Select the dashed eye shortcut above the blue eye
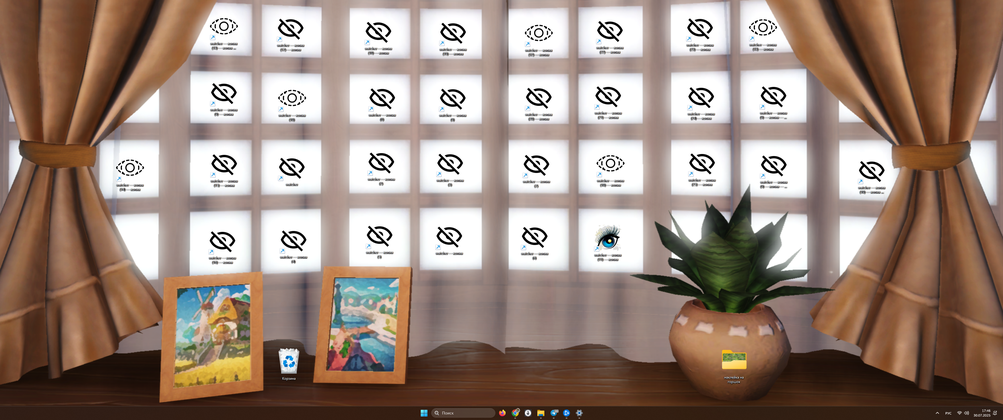 coord(610,169)
